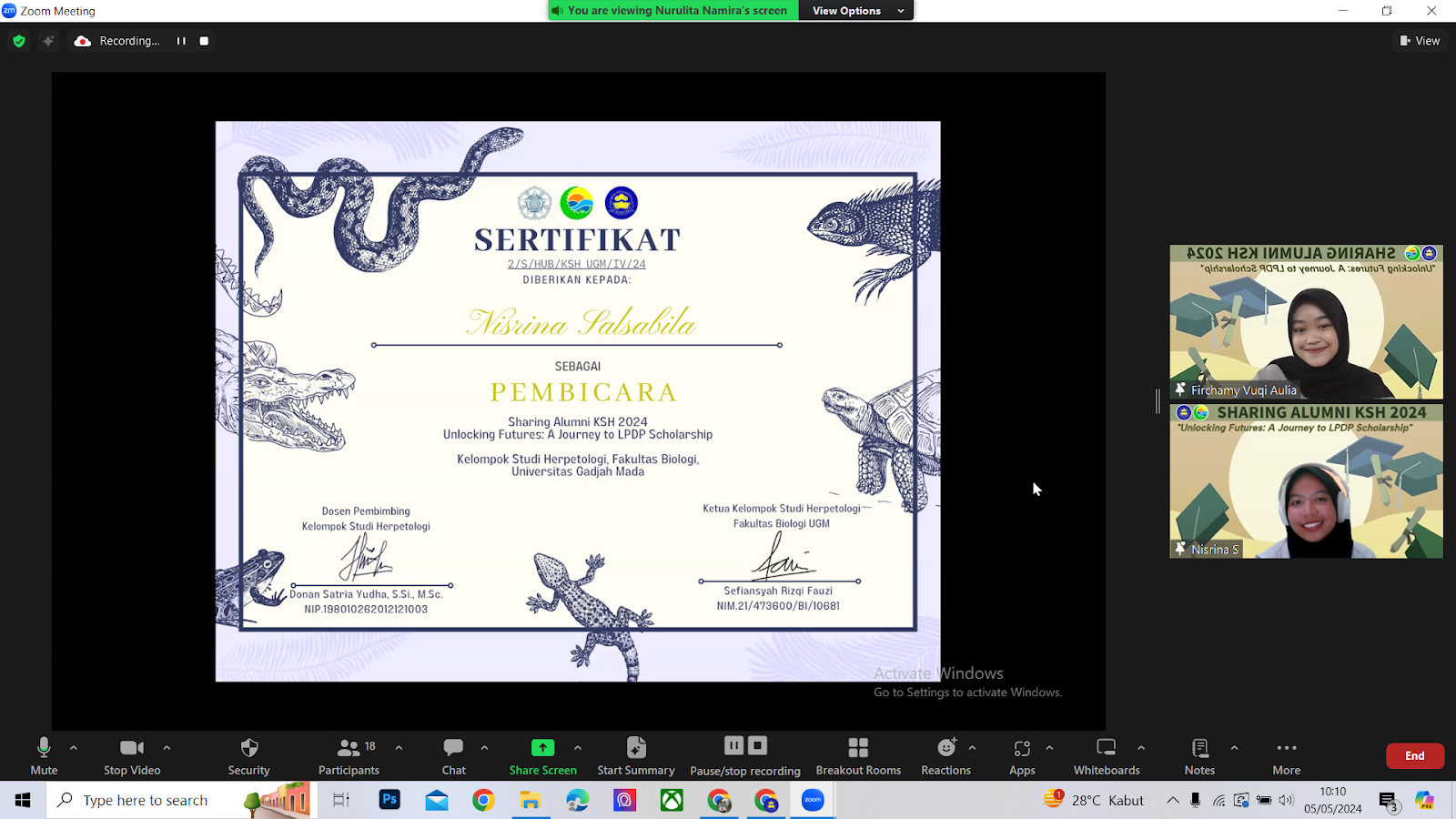
Task: Click weather widget 28°C Kabut
Action: pos(1093,800)
